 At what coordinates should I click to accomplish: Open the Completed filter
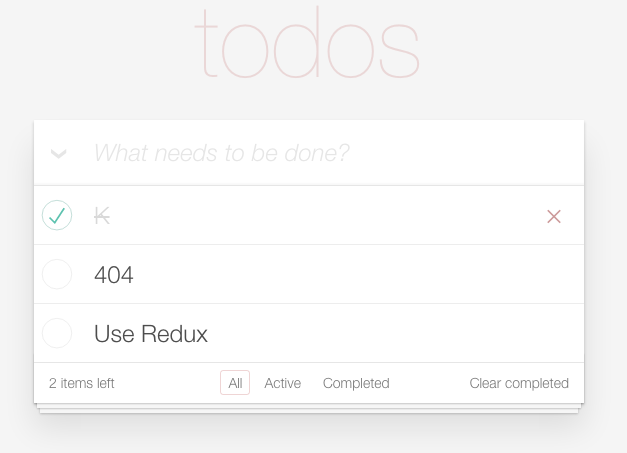(356, 383)
